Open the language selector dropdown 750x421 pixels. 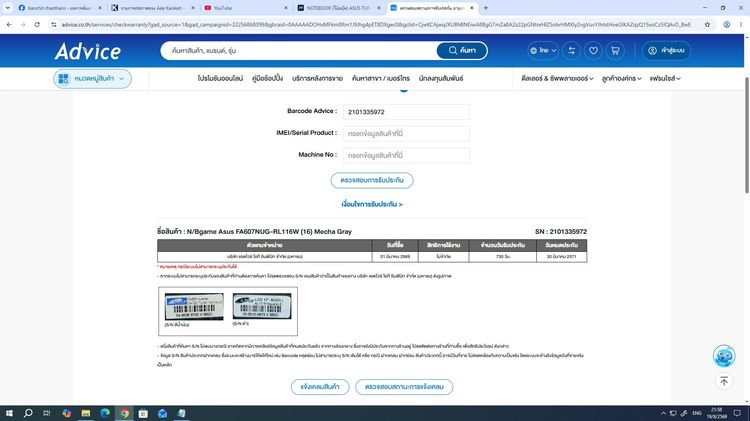tap(543, 50)
